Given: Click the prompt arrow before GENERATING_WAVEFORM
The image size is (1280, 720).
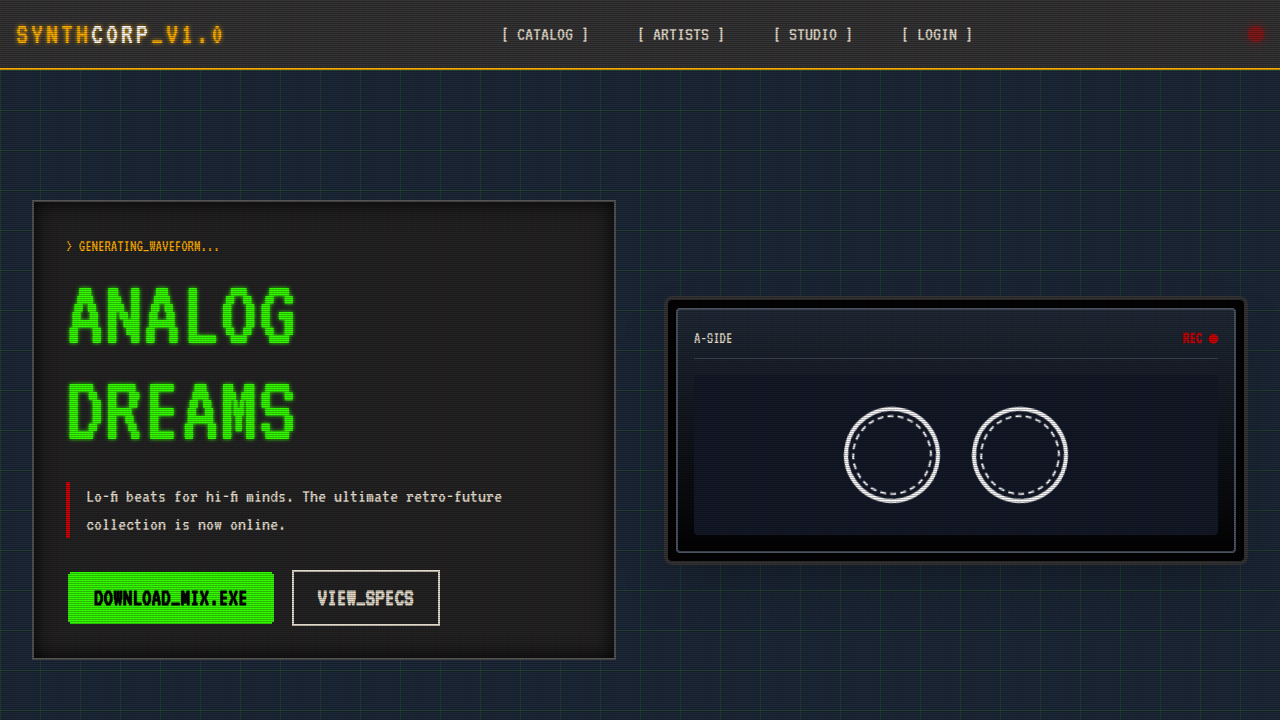Looking at the screenshot, I should [x=69, y=246].
